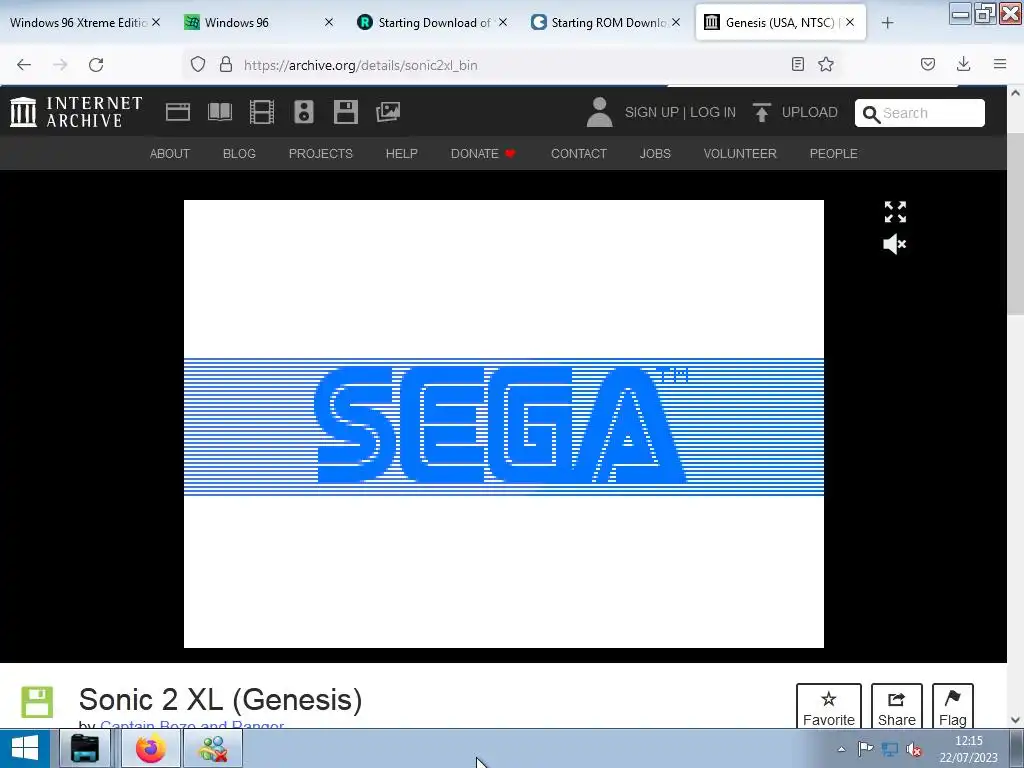Open the Software floppy disk icon
The height and width of the screenshot is (768, 1024).
click(x=345, y=112)
